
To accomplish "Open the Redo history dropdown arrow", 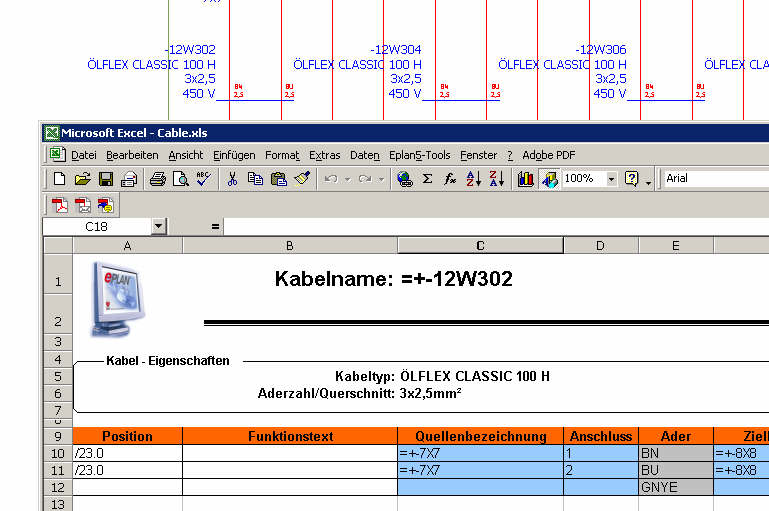I will [x=381, y=179].
